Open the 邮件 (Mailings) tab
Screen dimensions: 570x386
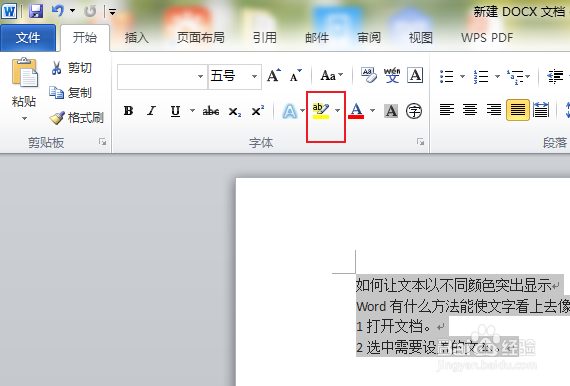[317, 37]
